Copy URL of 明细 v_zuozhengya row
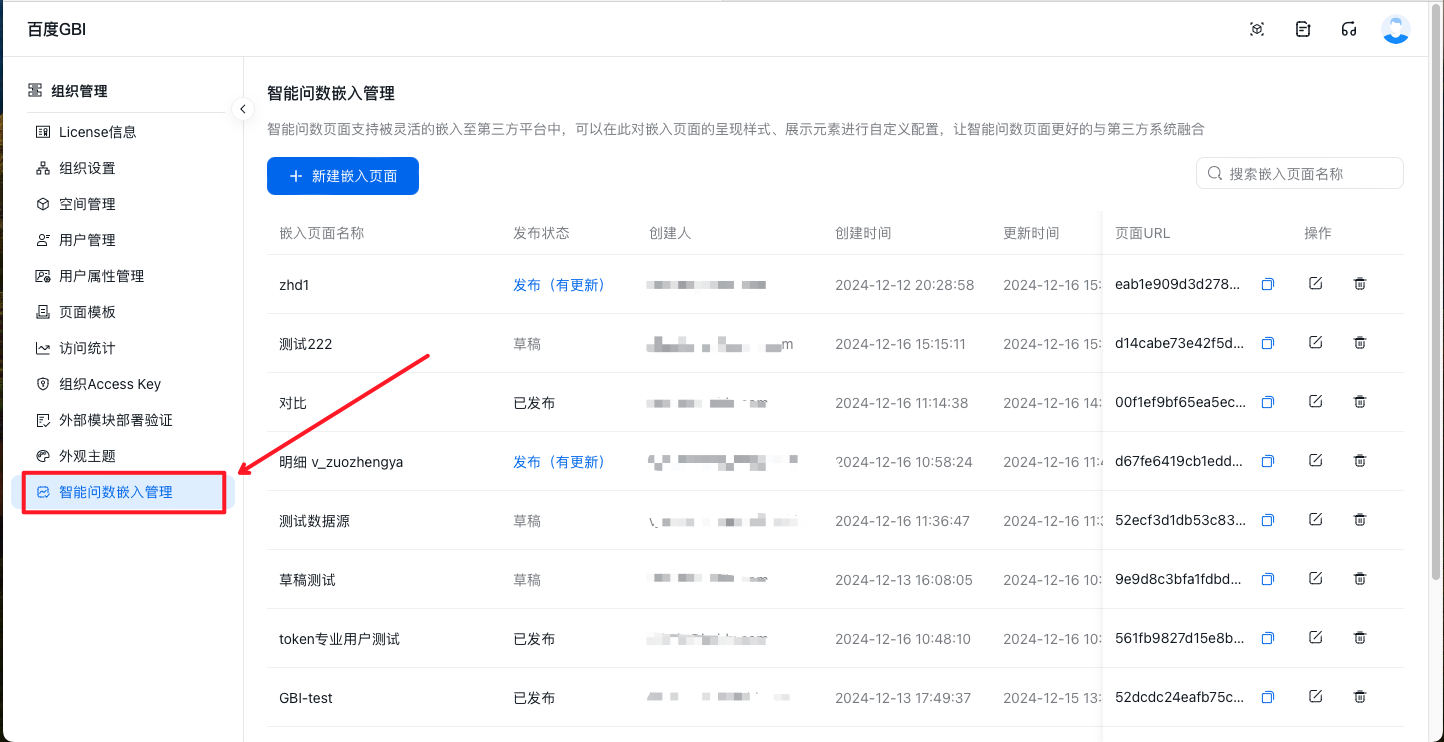The height and width of the screenshot is (742, 1444). coord(1268,462)
